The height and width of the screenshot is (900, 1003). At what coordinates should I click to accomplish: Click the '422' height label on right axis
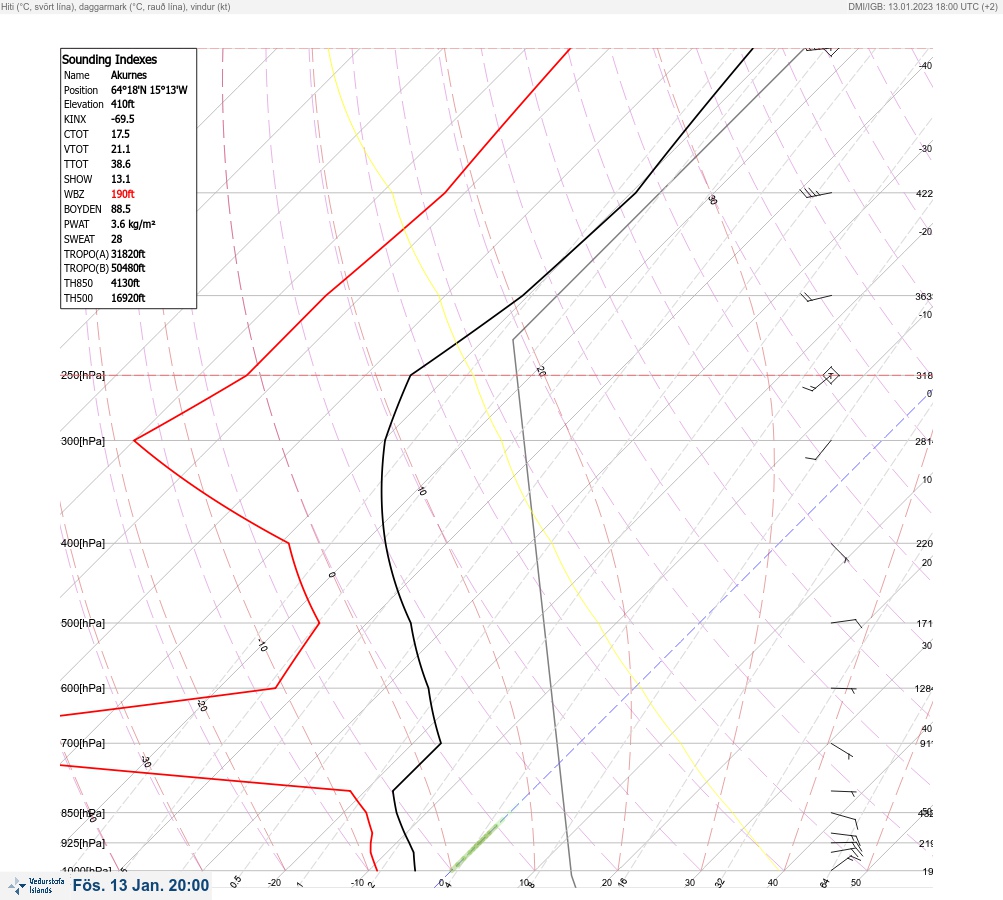tap(924, 193)
